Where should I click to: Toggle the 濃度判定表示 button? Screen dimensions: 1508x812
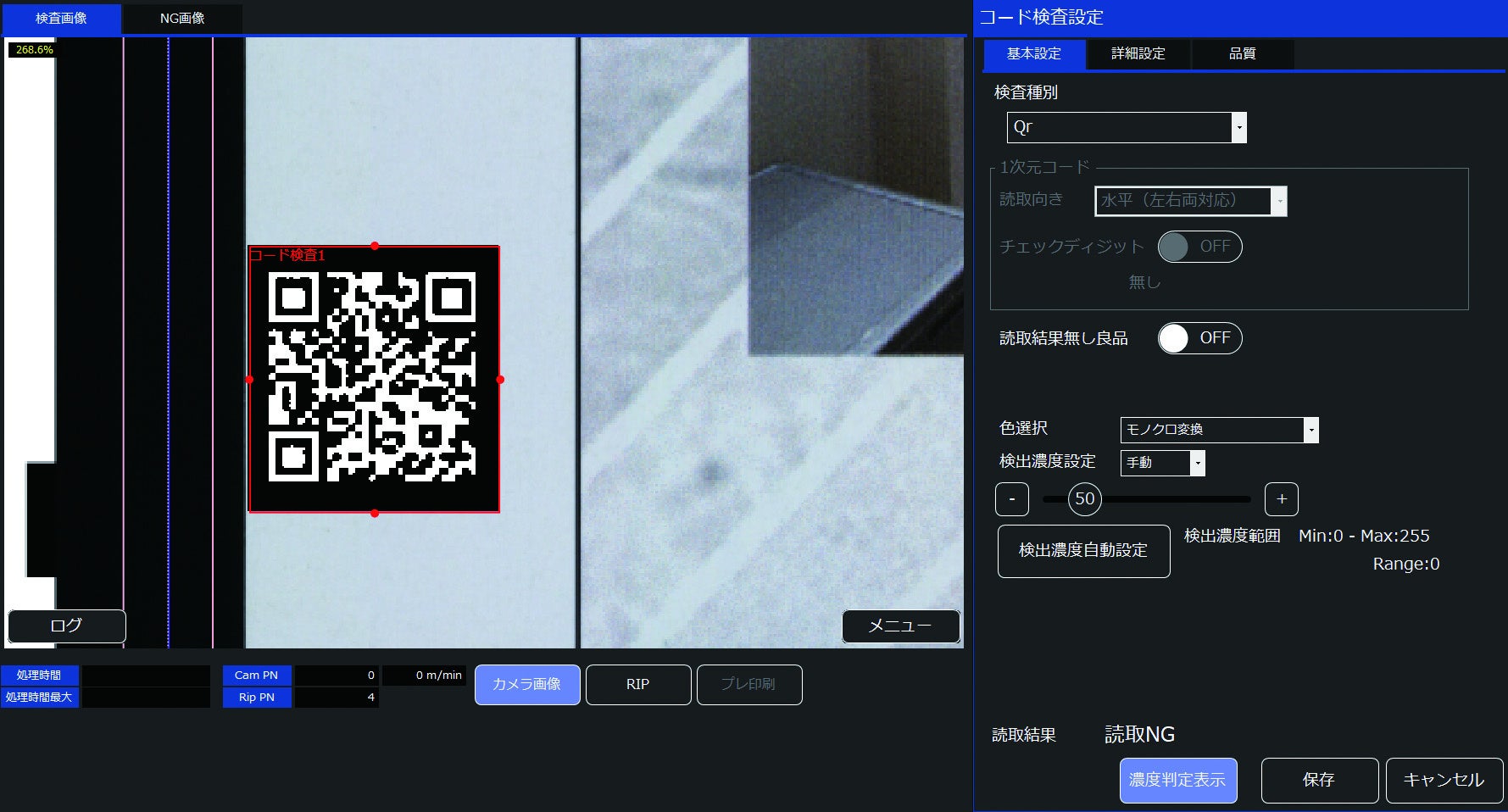tap(1178, 780)
